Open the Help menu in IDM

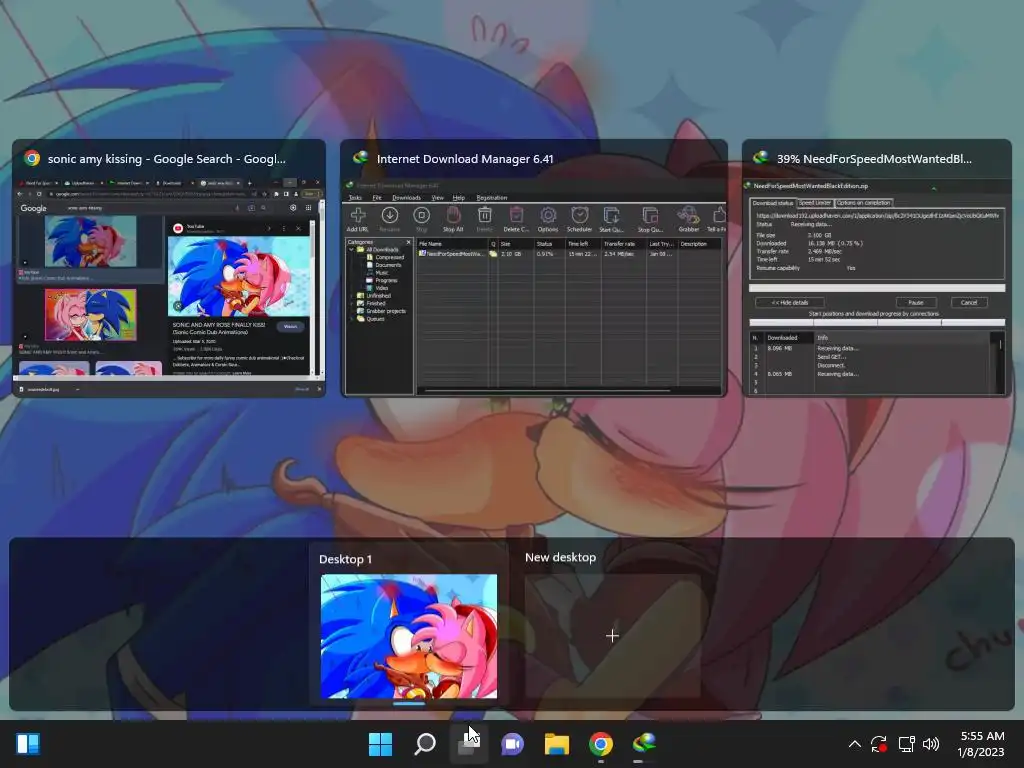(x=458, y=197)
